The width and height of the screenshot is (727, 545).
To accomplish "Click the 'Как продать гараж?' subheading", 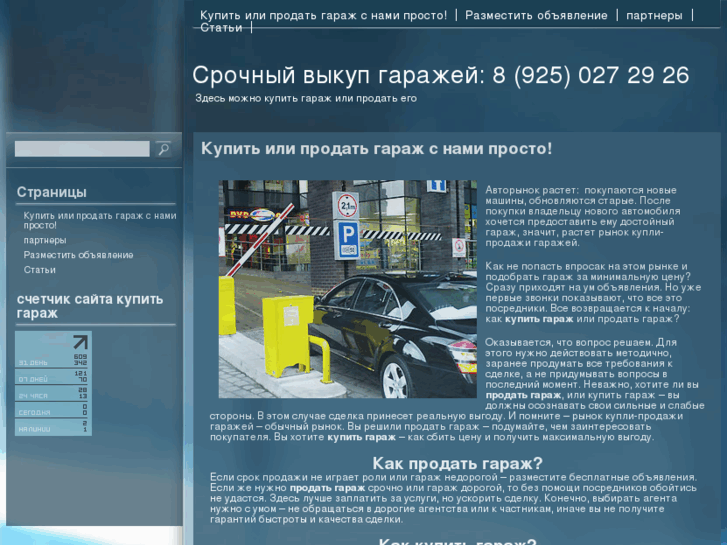I will point(458,463).
